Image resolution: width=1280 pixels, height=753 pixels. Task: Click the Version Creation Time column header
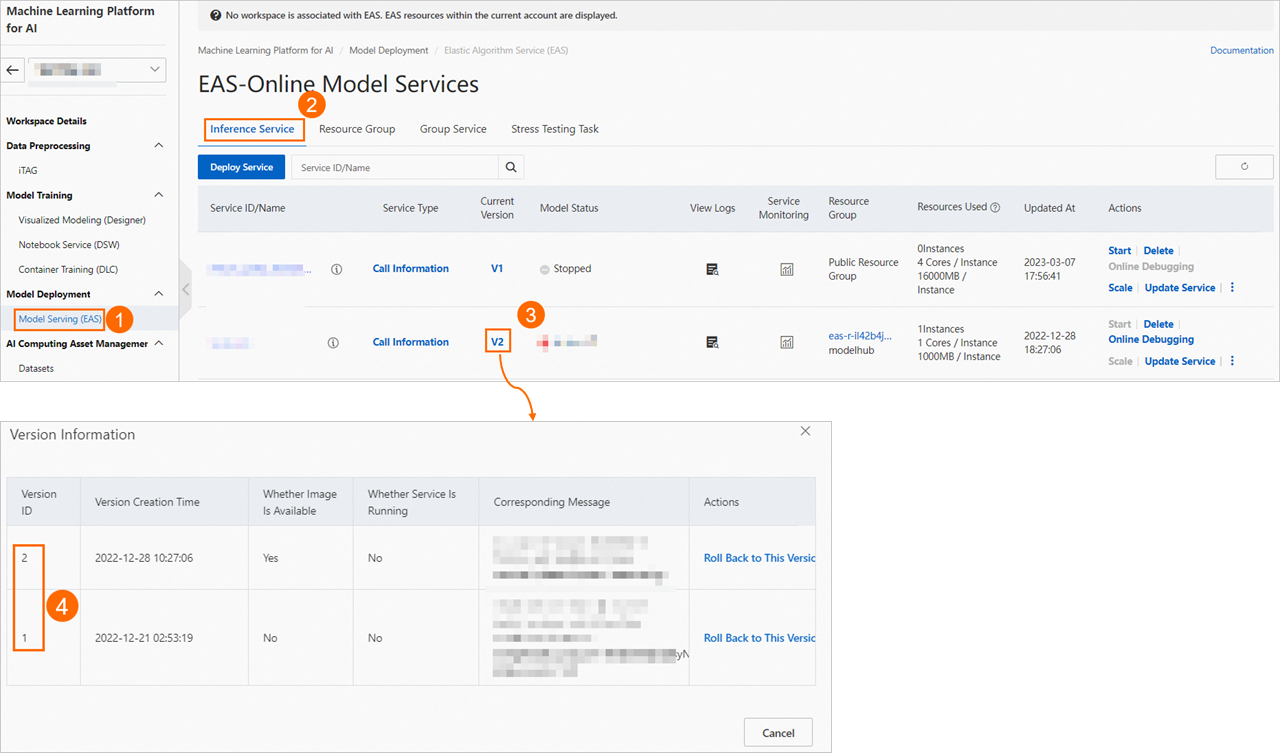[x=147, y=502]
